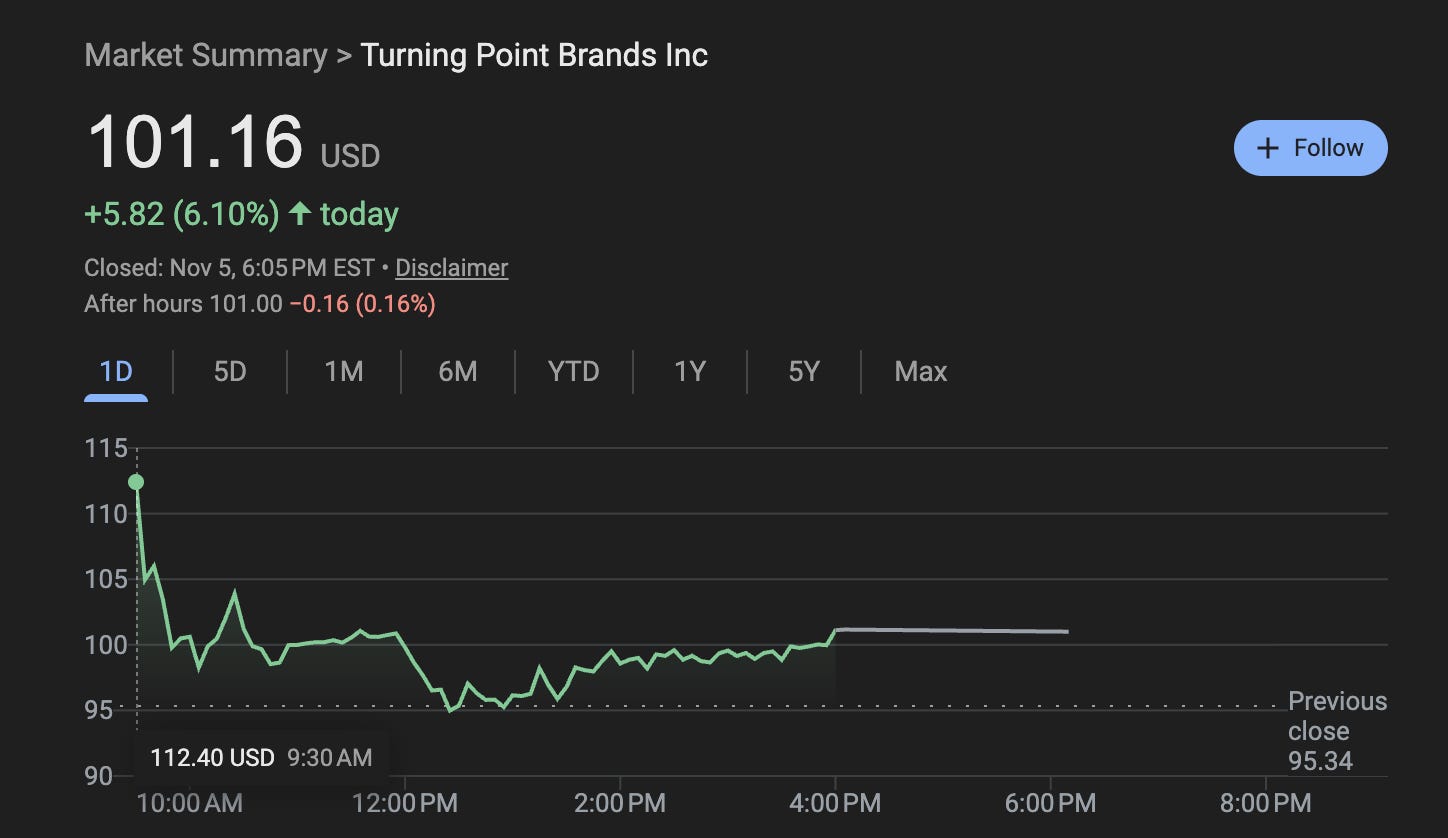This screenshot has height=838, width=1448.
Task: Click the 115 y-axis label
Action: [x=106, y=448]
